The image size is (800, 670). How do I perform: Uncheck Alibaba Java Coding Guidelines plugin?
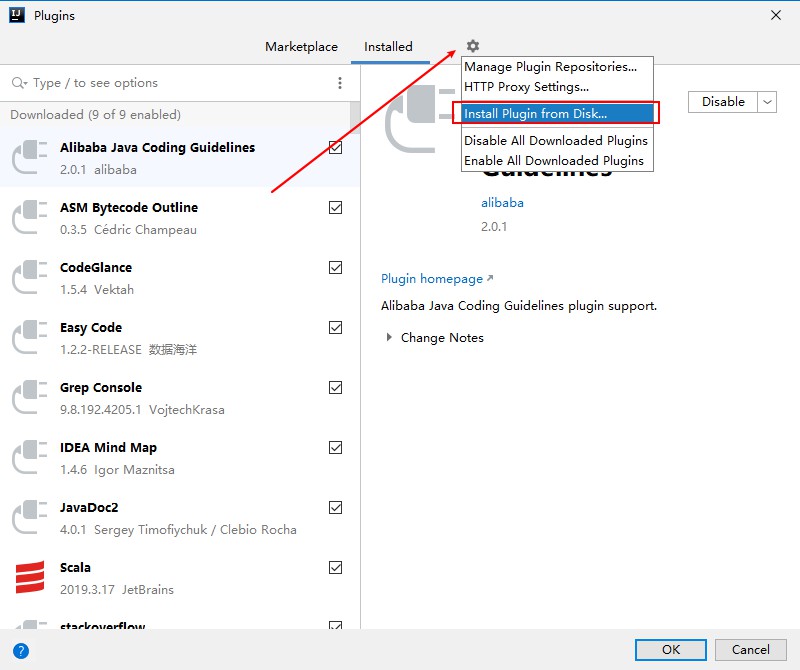335,147
